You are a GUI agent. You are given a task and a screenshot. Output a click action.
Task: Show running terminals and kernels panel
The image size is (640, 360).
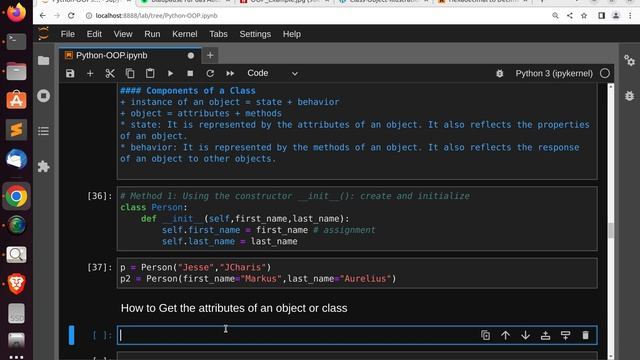coord(44,96)
